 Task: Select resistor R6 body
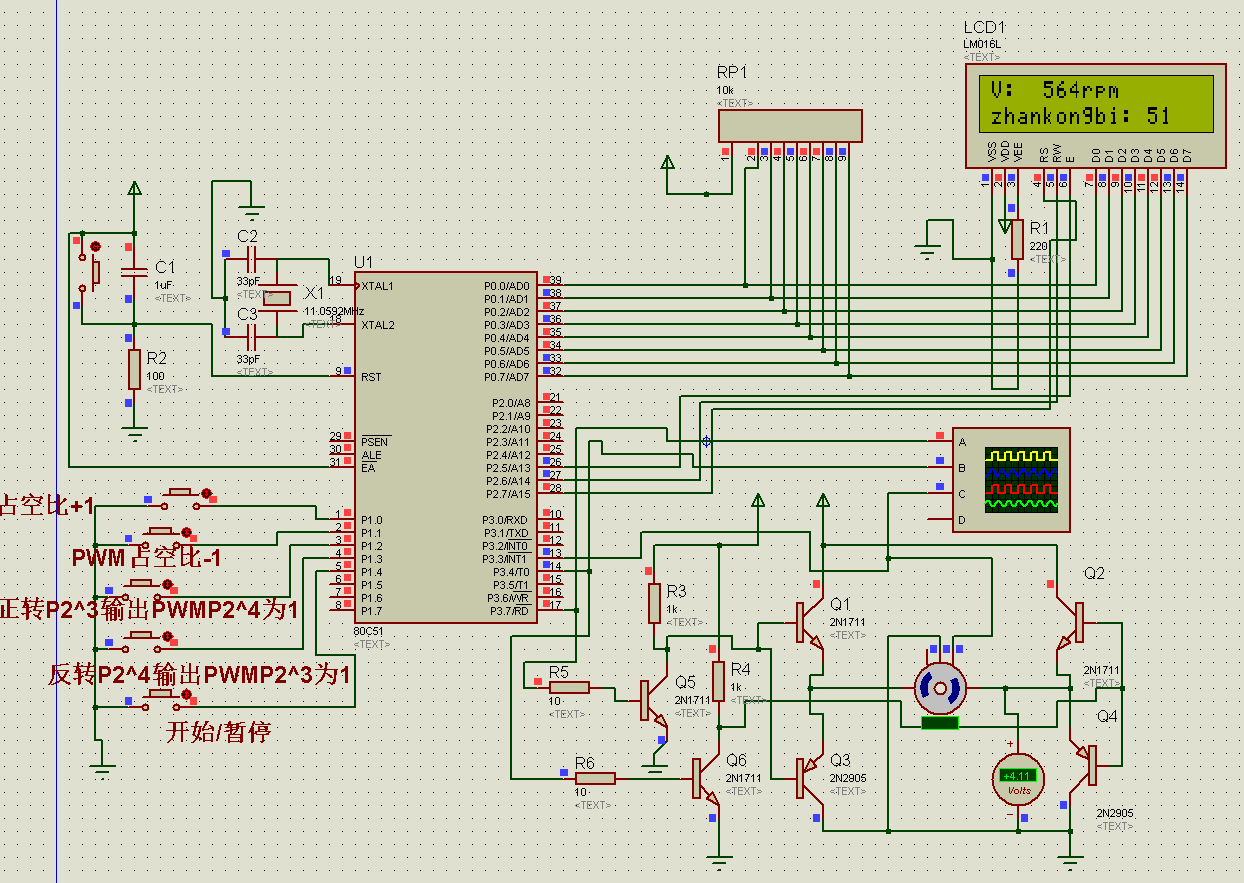[595, 778]
